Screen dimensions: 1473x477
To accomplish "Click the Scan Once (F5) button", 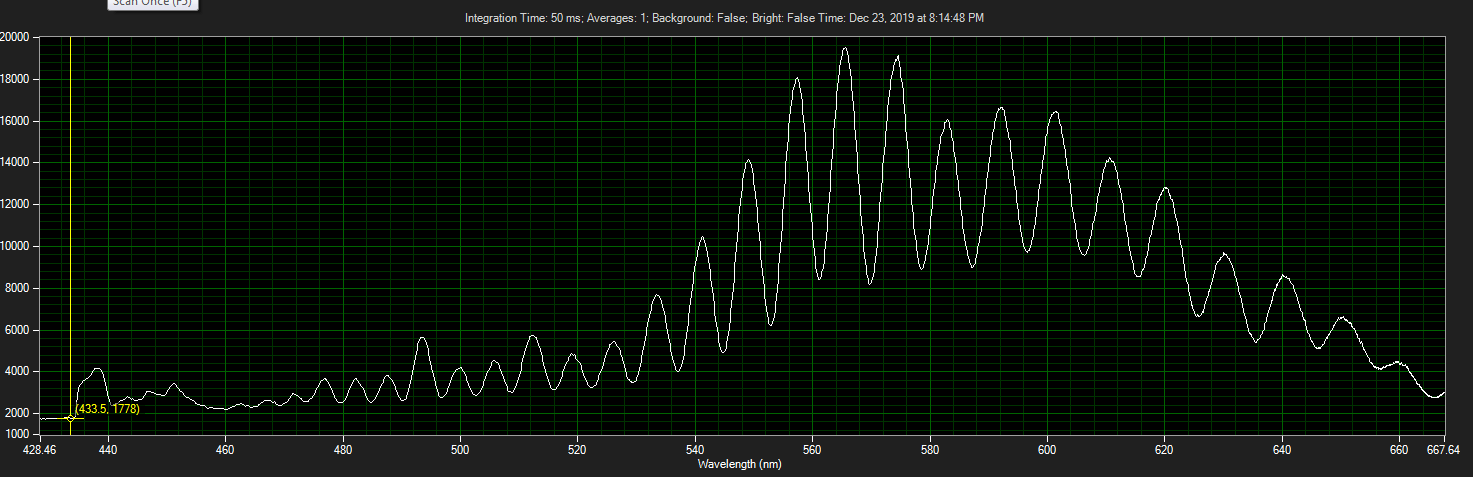I will 153,3.
